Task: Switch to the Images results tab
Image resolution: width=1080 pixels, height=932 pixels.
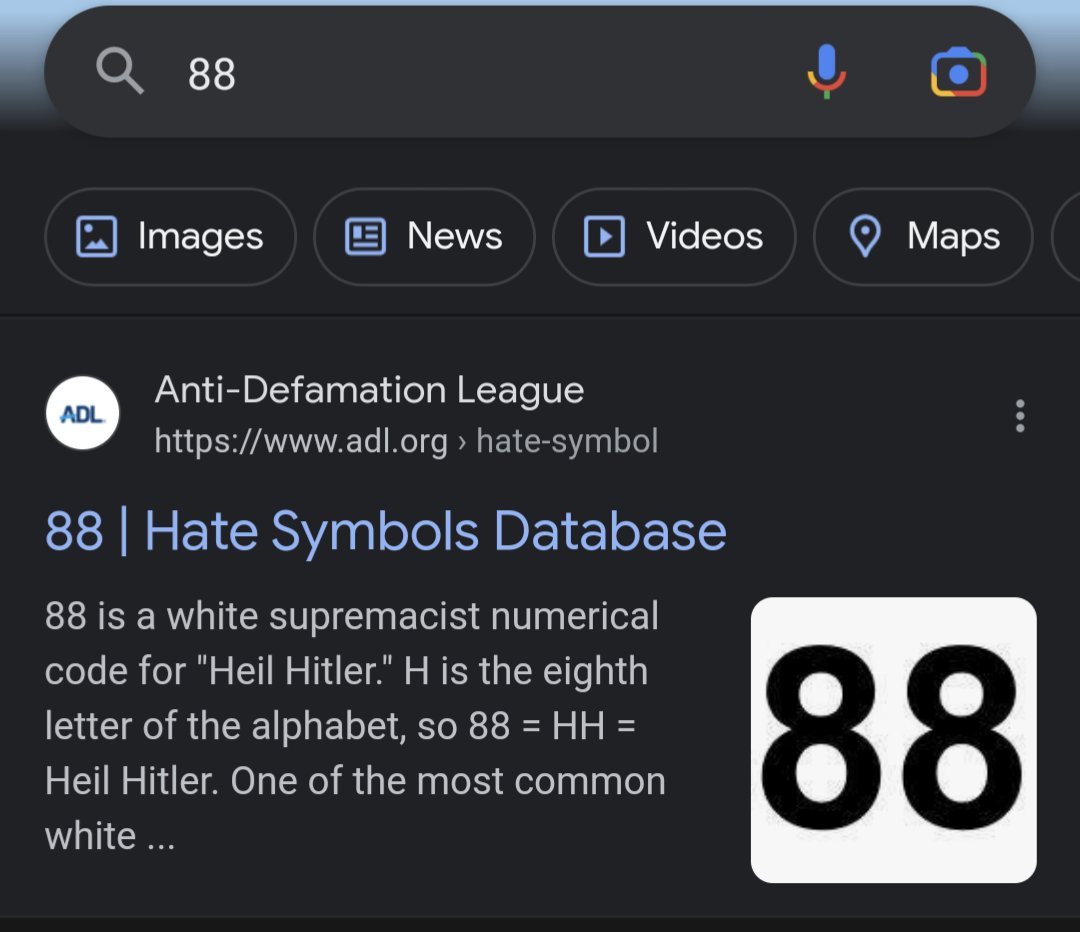Action: [x=170, y=236]
